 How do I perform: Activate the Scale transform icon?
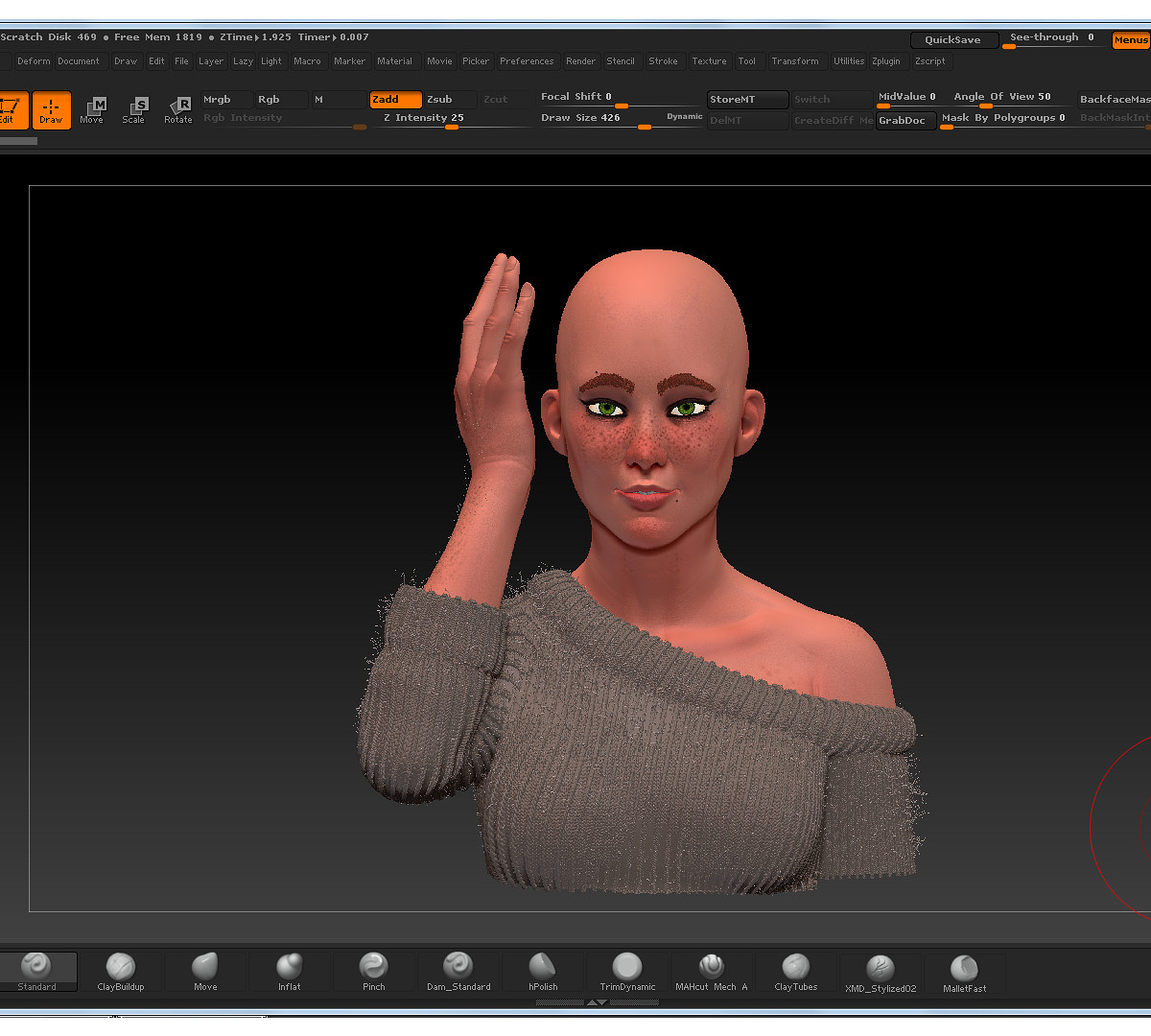pyautogui.click(x=134, y=110)
